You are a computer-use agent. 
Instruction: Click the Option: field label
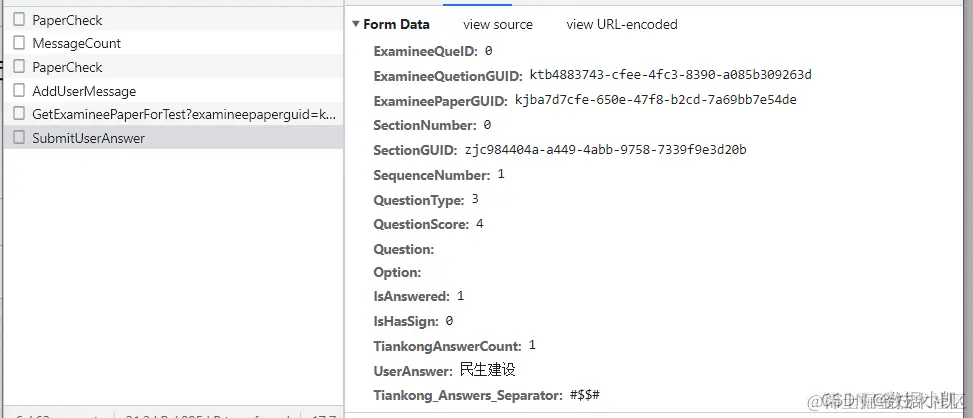click(x=397, y=272)
